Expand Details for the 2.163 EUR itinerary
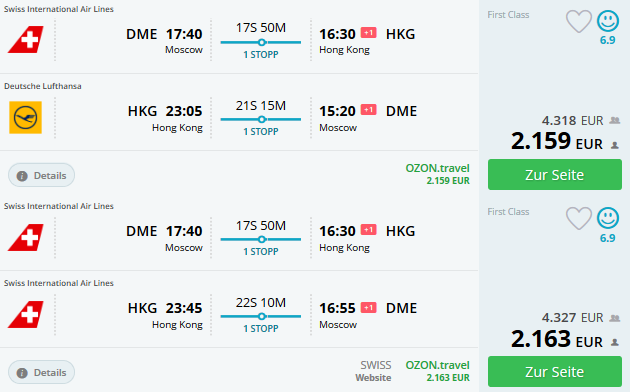This screenshot has height=392, width=630. [41, 372]
